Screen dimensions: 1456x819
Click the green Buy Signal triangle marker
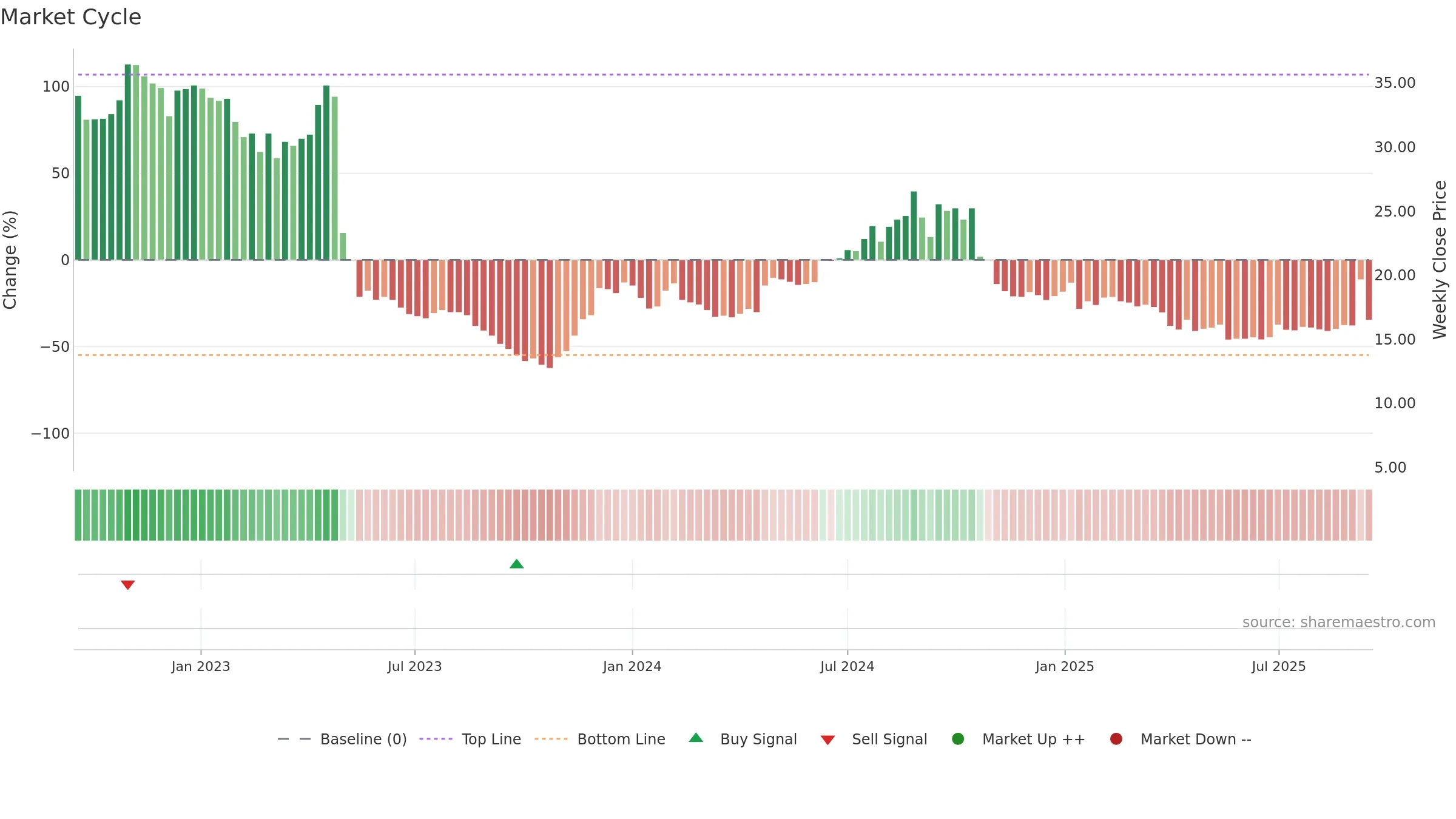click(516, 564)
